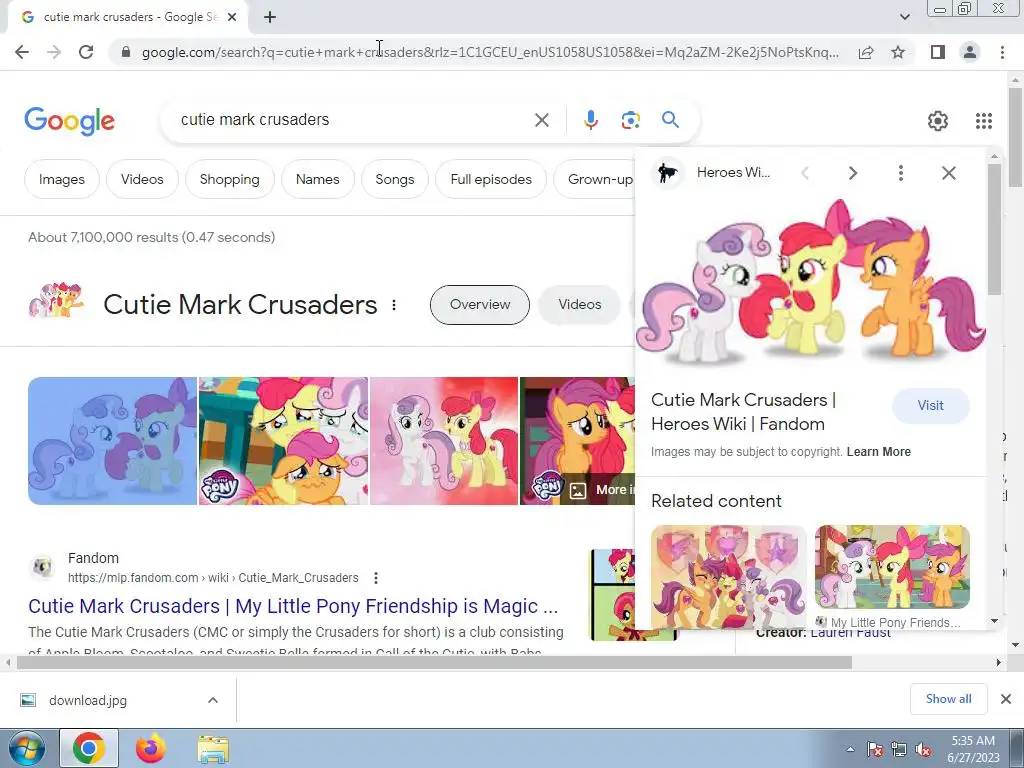Filter results by Images

pos(61,180)
